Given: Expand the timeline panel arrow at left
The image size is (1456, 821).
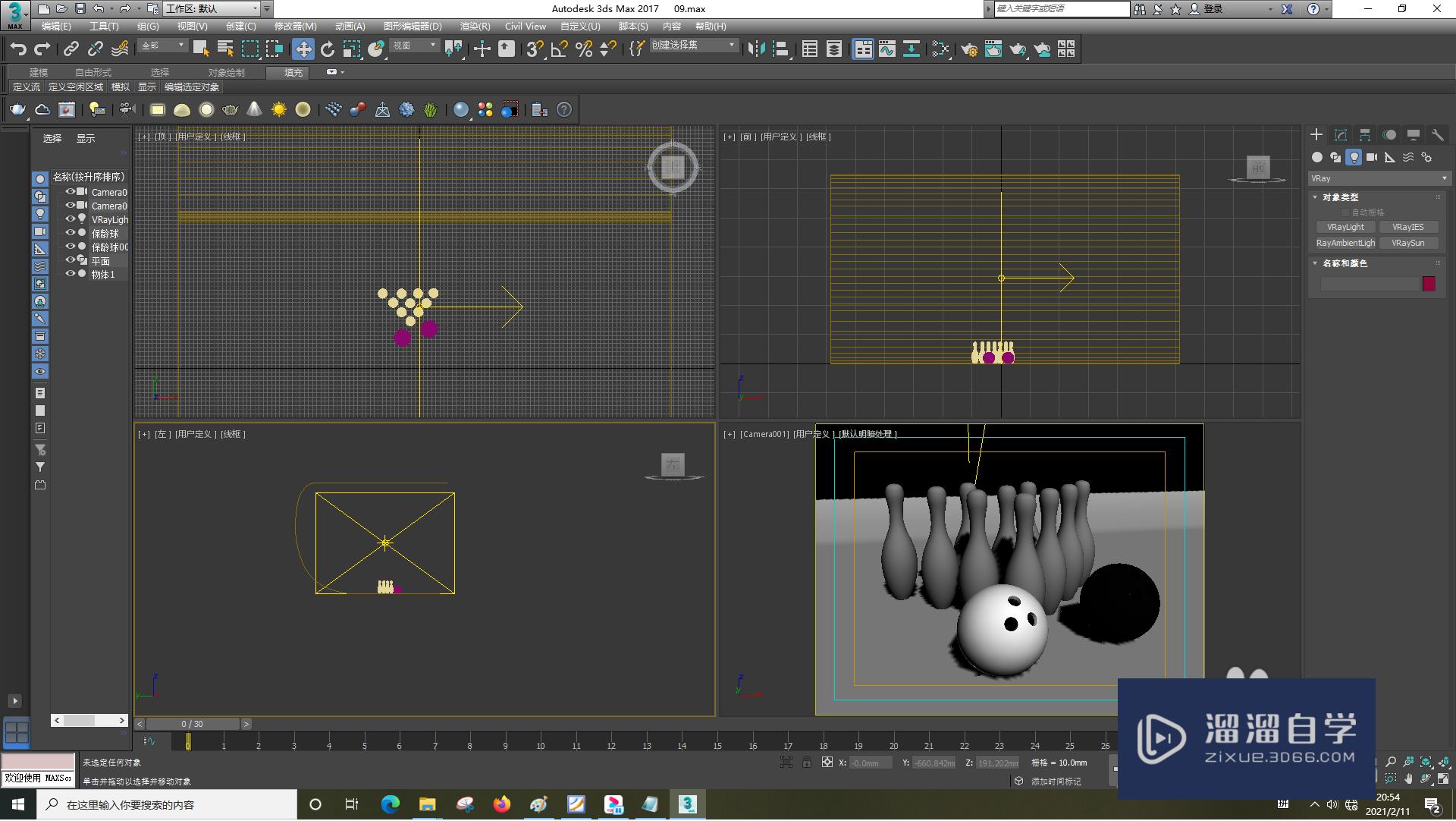Looking at the screenshot, I should [14, 700].
